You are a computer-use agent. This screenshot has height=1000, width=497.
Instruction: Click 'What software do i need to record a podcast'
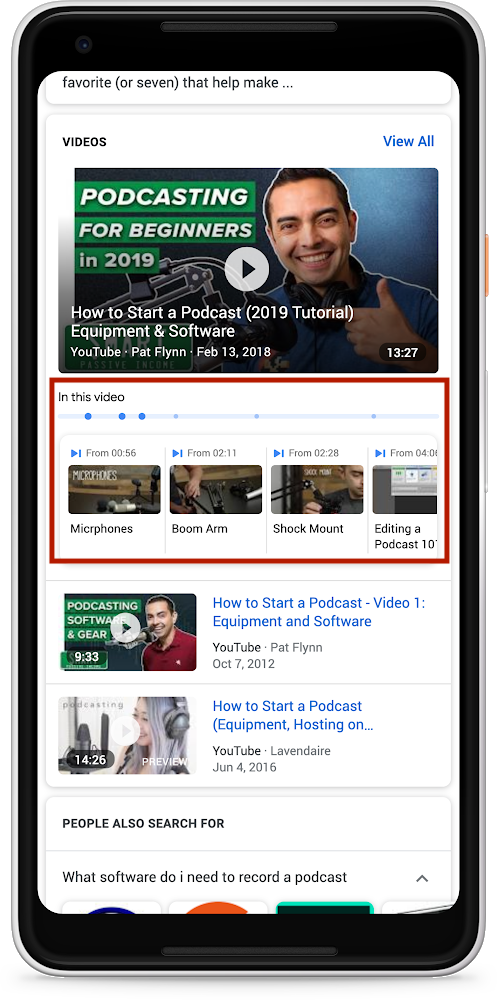click(x=205, y=877)
